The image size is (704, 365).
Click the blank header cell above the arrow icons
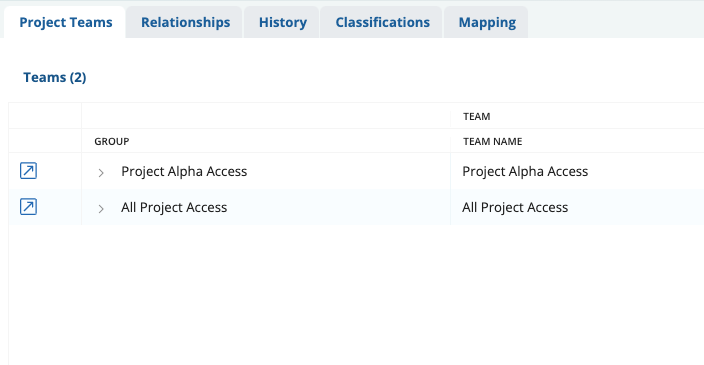click(45, 116)
